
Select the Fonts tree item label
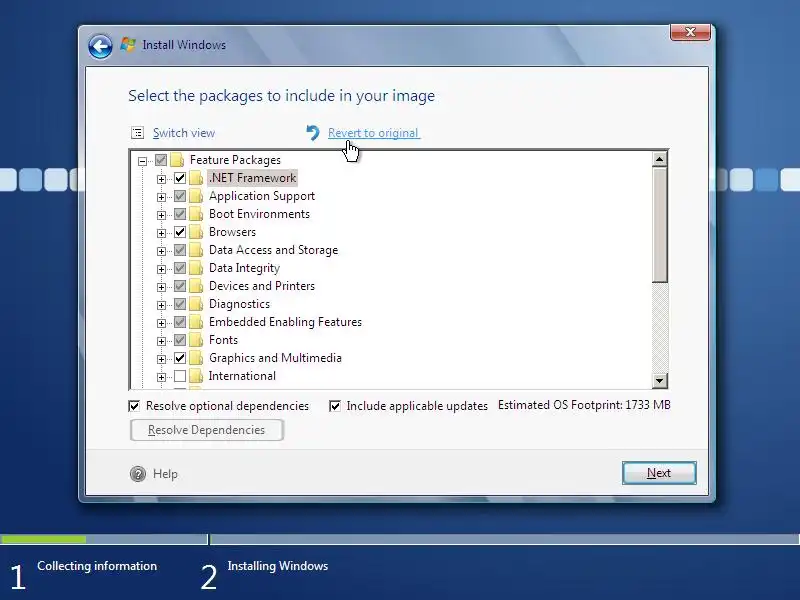click(x=223, y=340)
